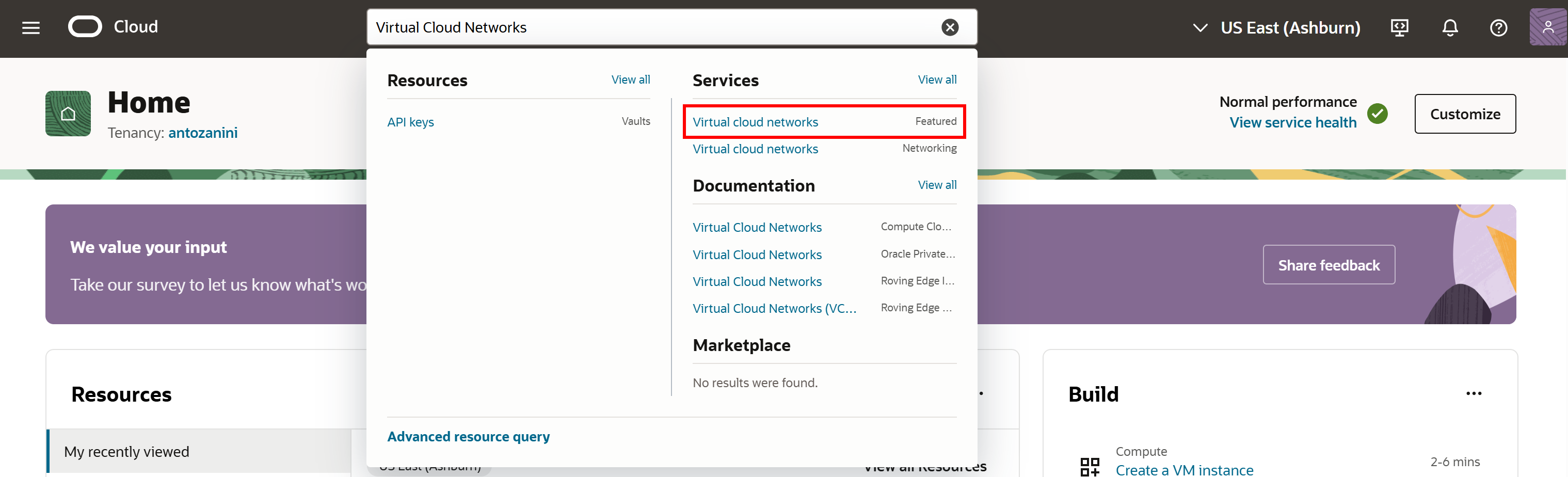Open the notifications bell
This screenshot has height=477, width=1568.
1450,27
